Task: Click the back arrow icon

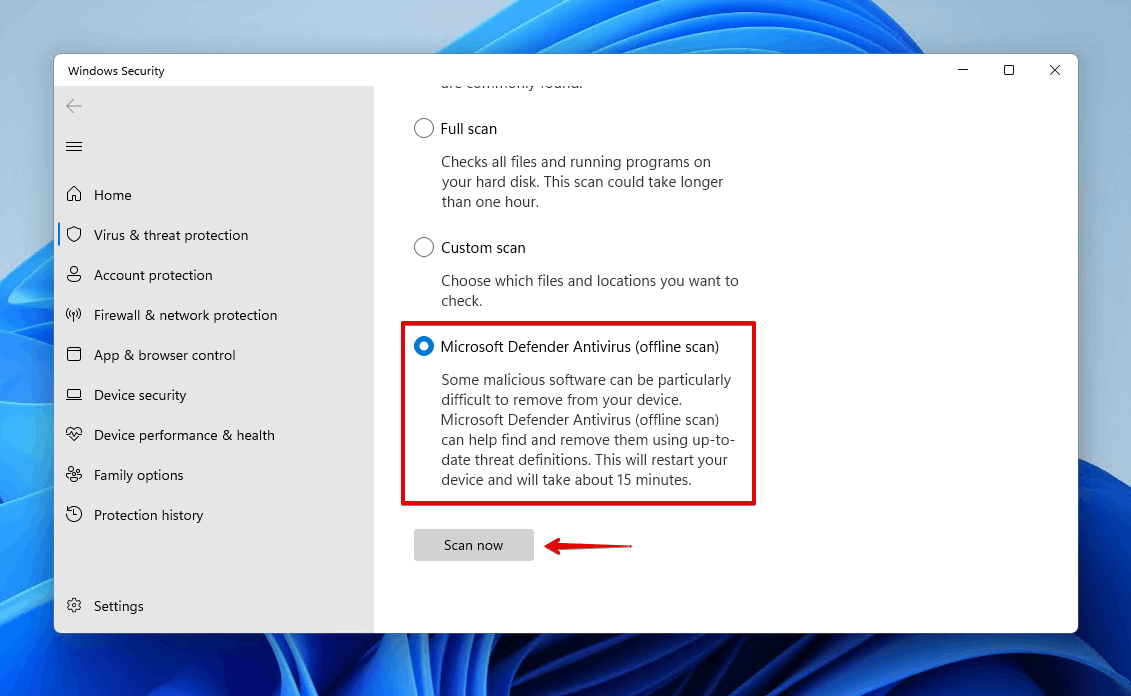Action: pyautogui.click(x=74, y=106)
